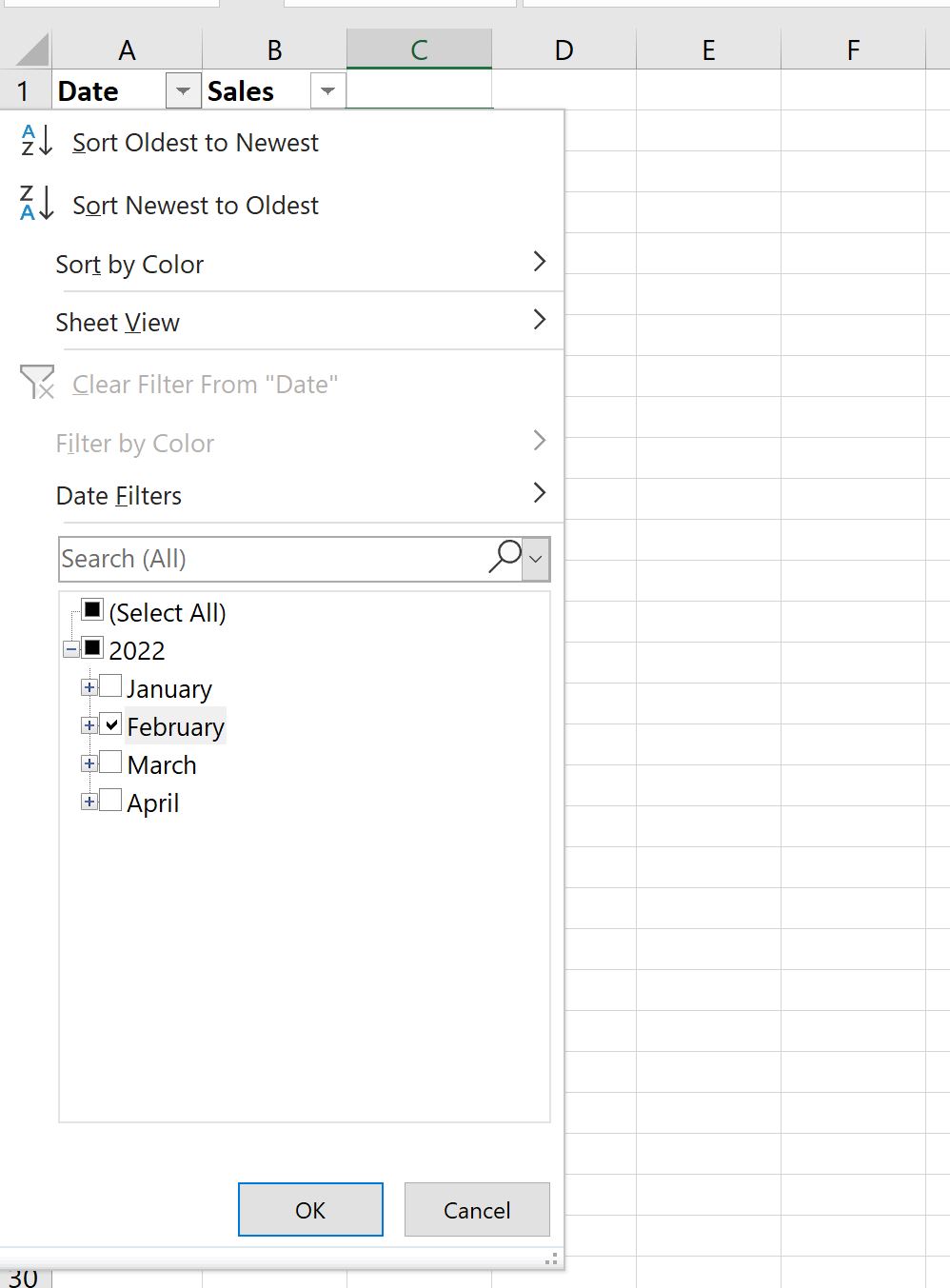Open the Date column filter arrow
The width and height of the screenshot is (950, 1288).
point(182,91)
